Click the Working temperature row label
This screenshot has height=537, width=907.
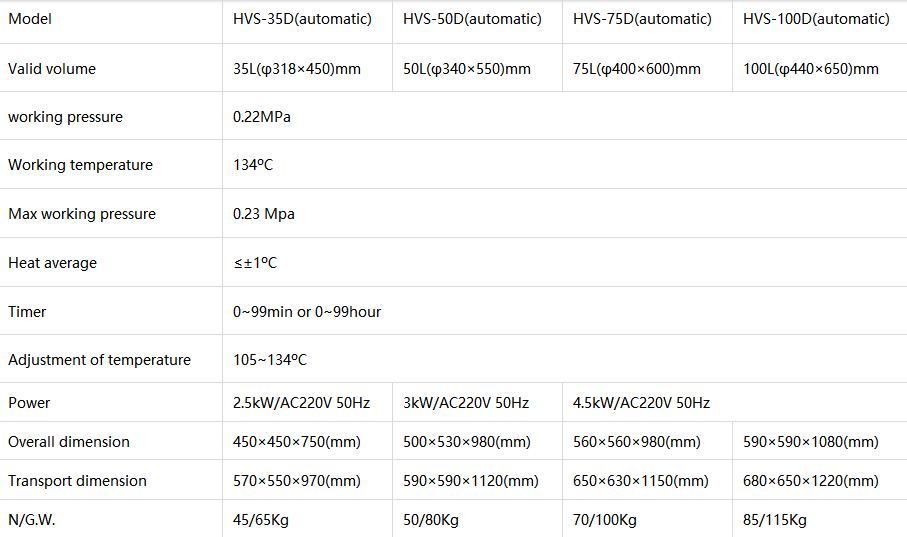point(80,165)
